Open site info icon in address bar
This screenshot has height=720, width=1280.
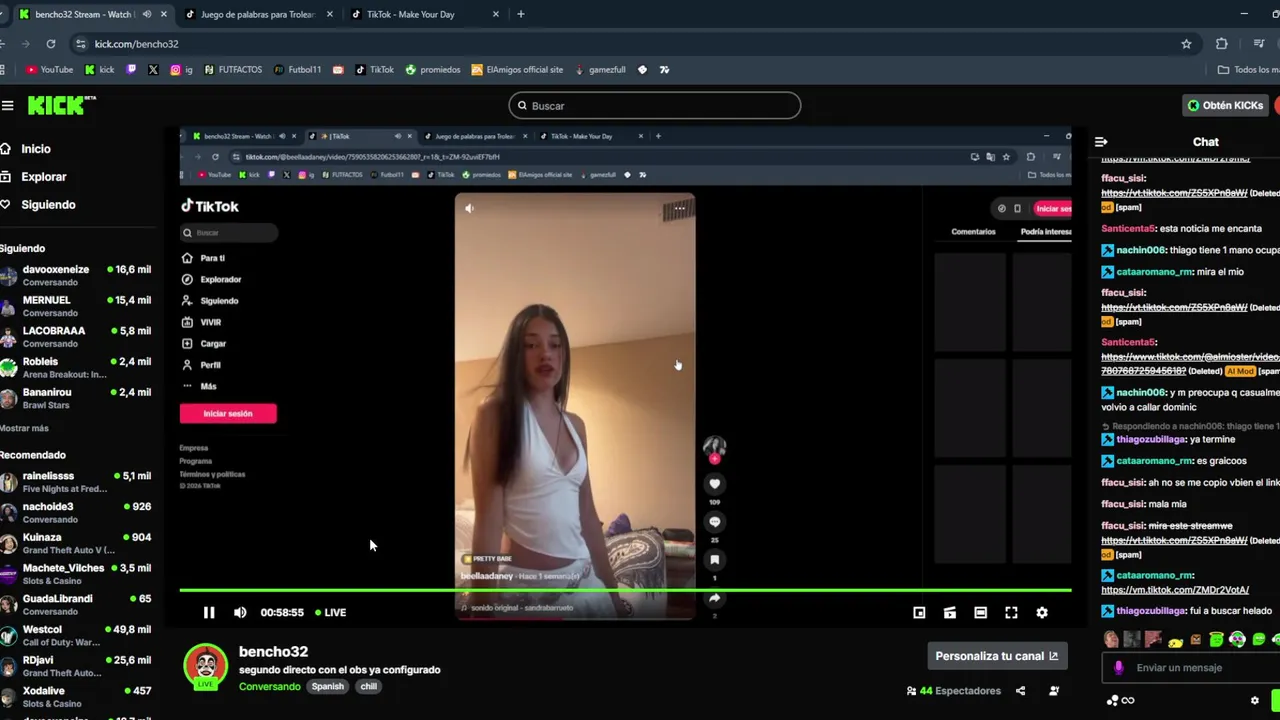[x=80, y=44]
